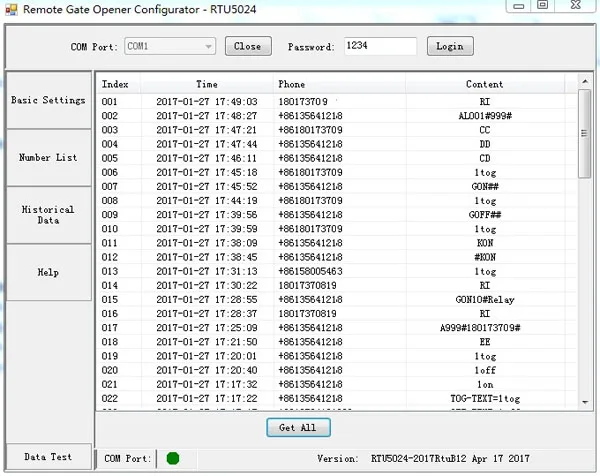Click the GOFF## content cell

pos(485,215)
